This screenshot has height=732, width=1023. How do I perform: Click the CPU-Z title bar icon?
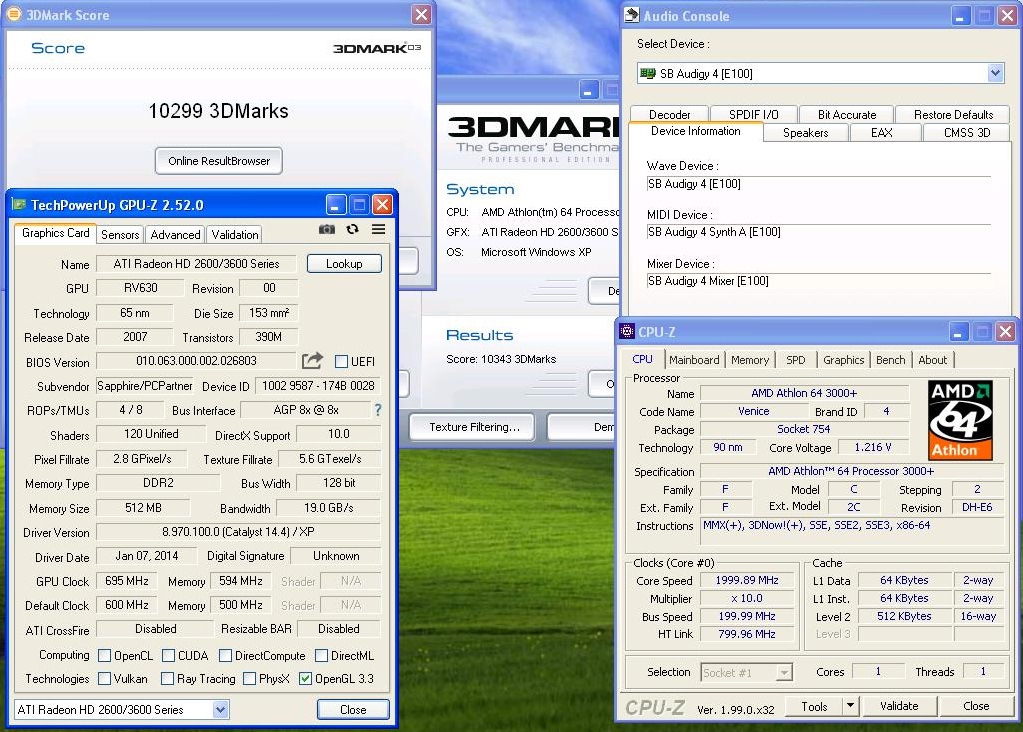[627, 331]
